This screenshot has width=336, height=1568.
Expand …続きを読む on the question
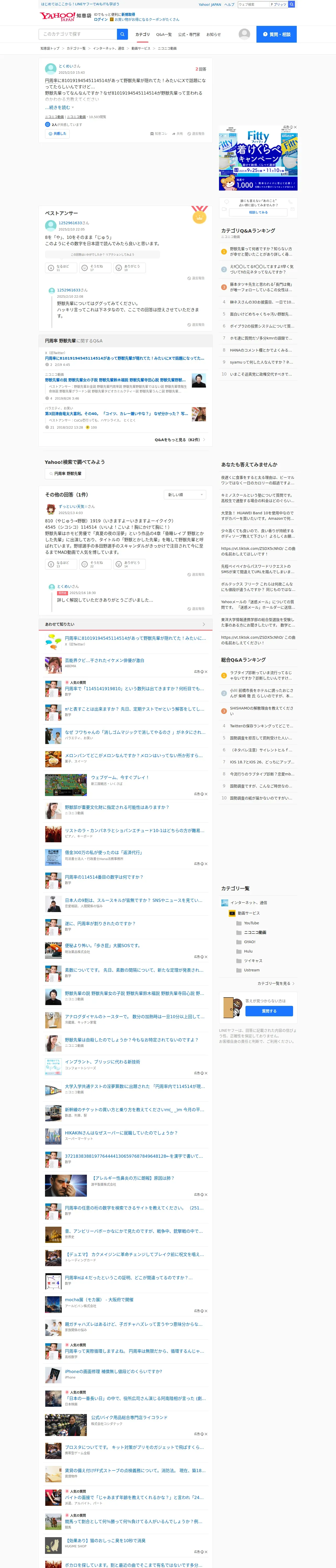coord(59,108)
